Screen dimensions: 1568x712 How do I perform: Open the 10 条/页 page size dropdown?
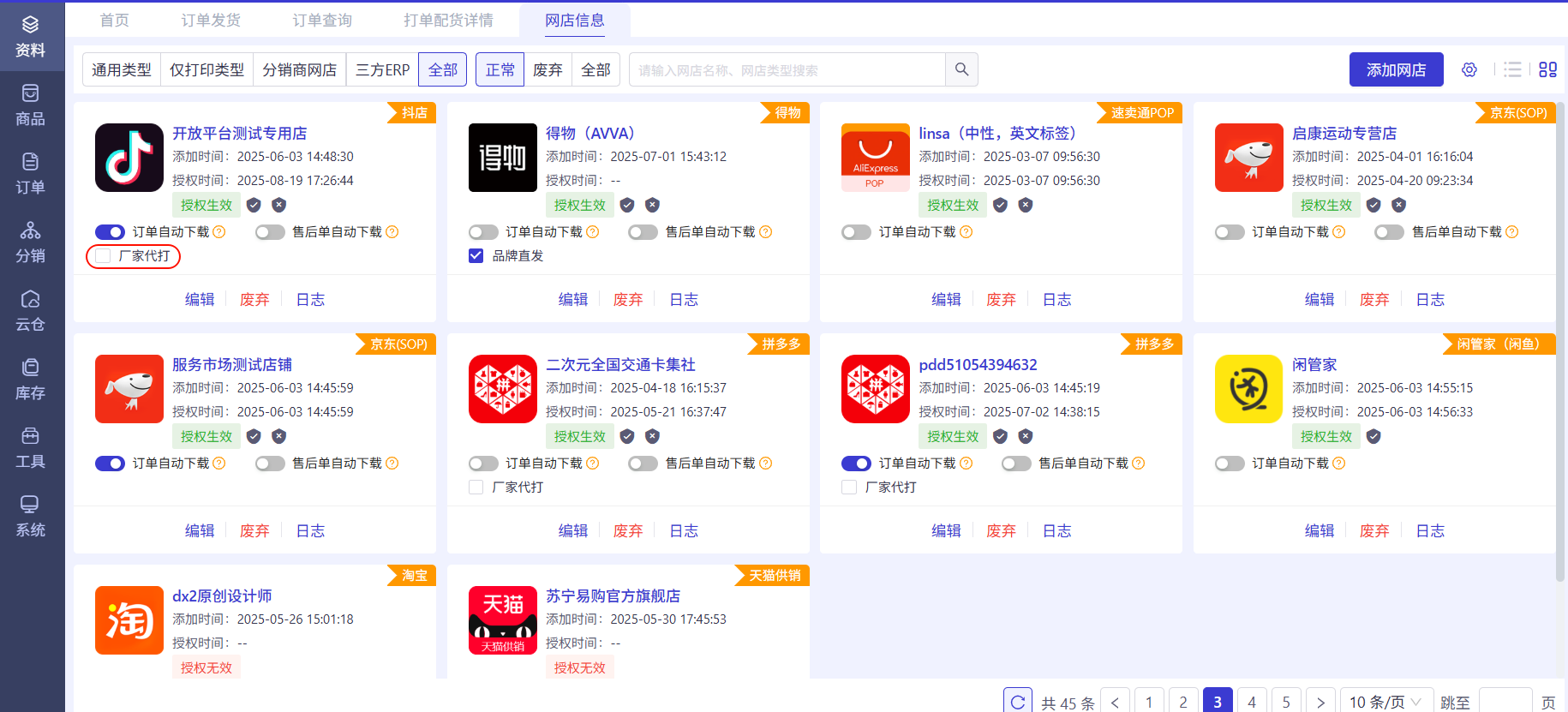pos(1385,702)
